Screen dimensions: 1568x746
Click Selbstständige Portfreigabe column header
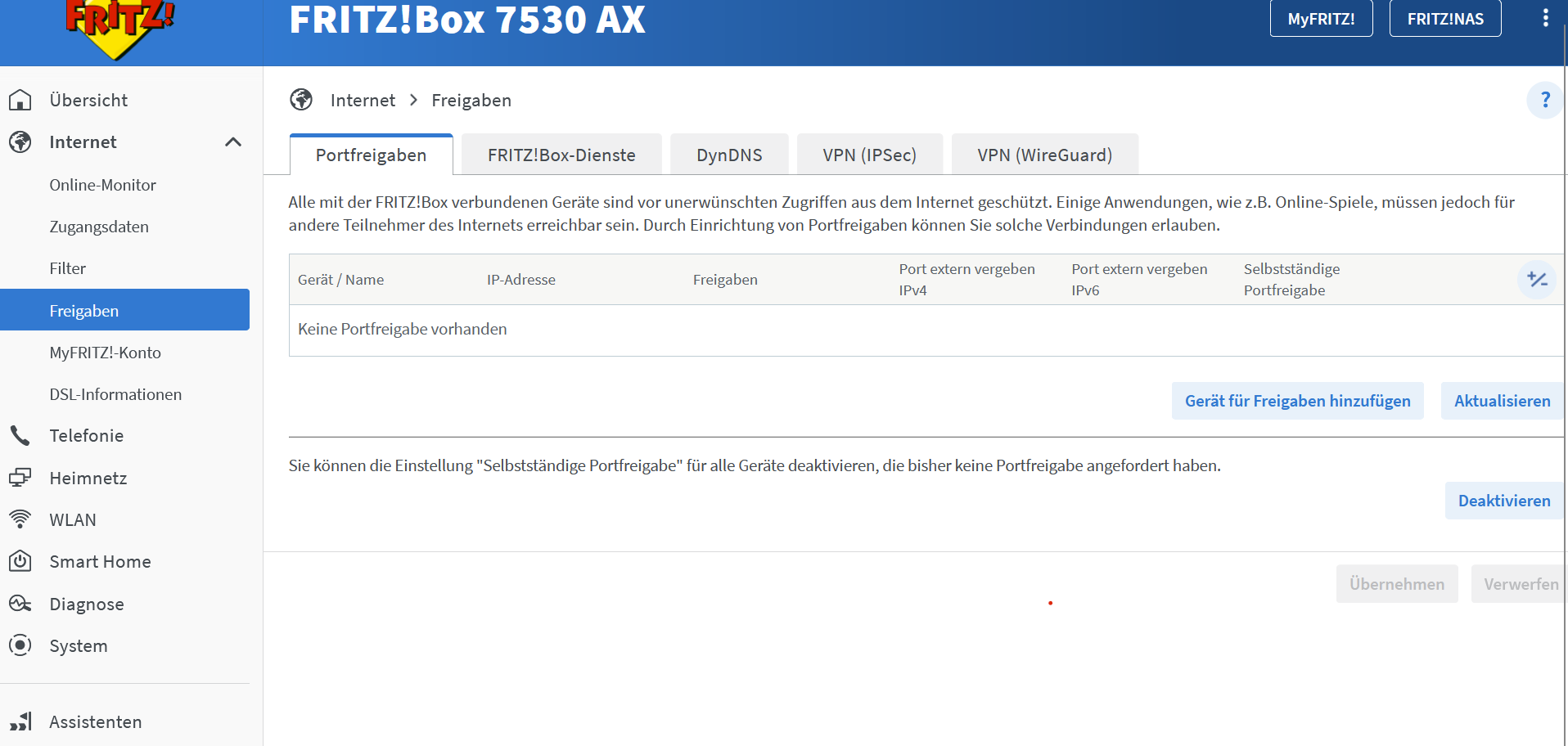[x=1291, y=280]
